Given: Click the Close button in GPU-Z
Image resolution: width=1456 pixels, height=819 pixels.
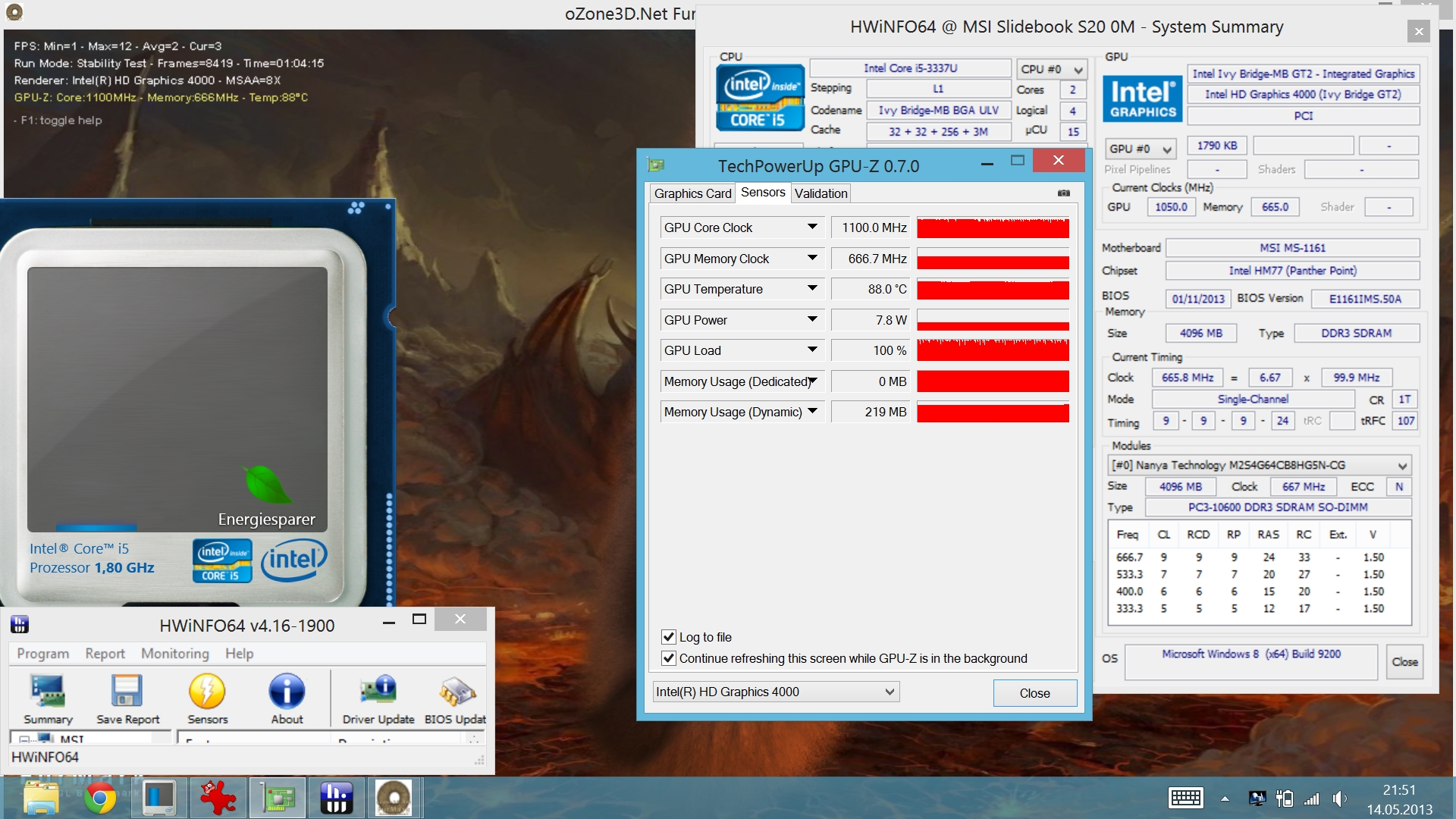Looking at the screenshot, I should [1034, 693].
